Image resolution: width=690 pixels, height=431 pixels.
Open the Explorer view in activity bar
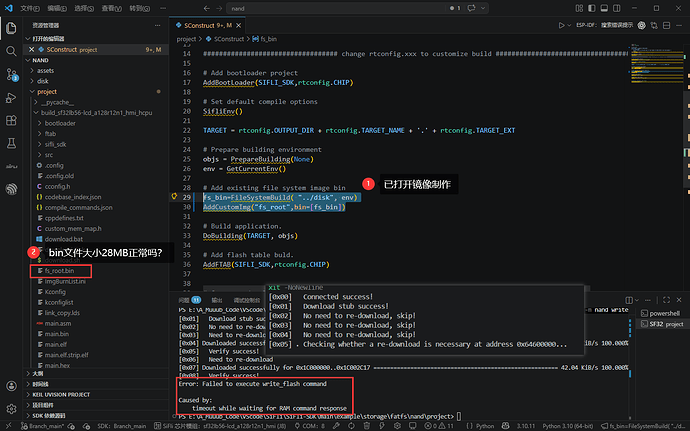[11, 27]
